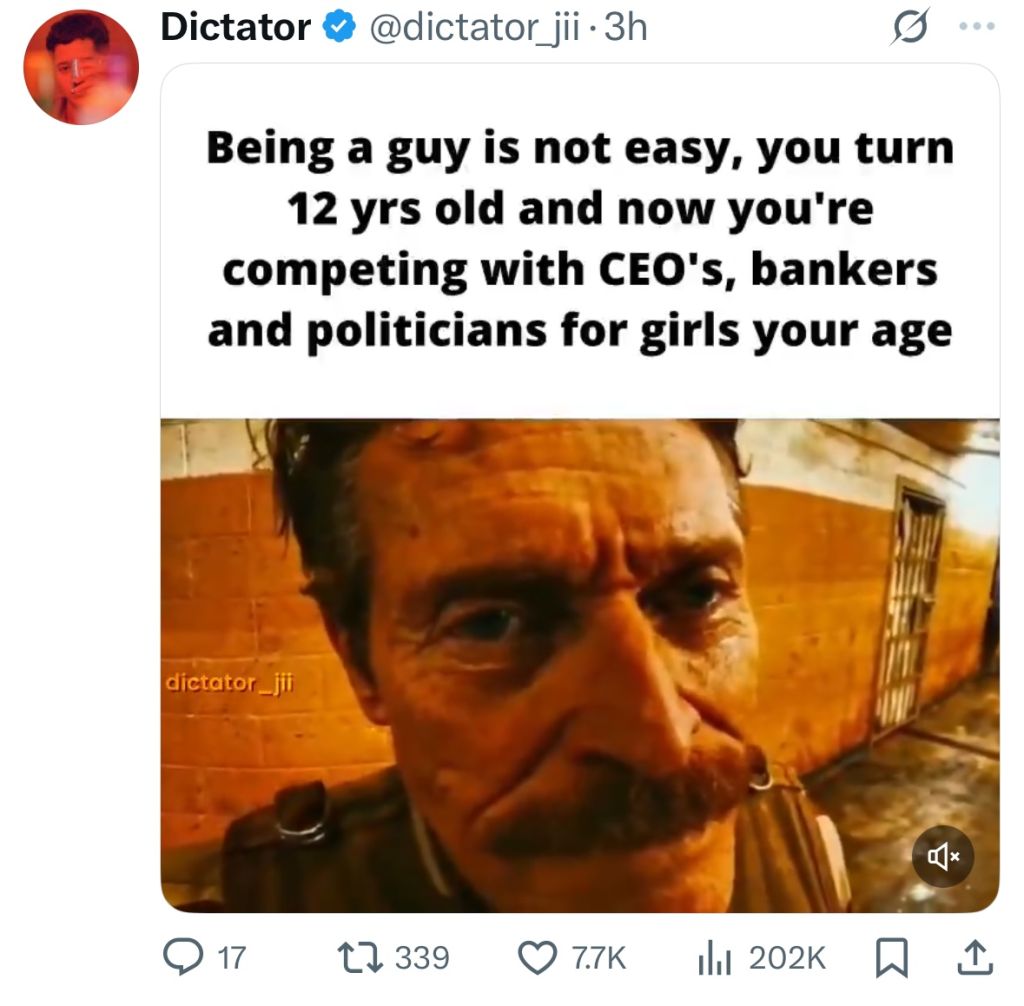Repost the tweet using the retweet arrows icon
This screenshot has width=1024, height=1006.
[359, 958]
